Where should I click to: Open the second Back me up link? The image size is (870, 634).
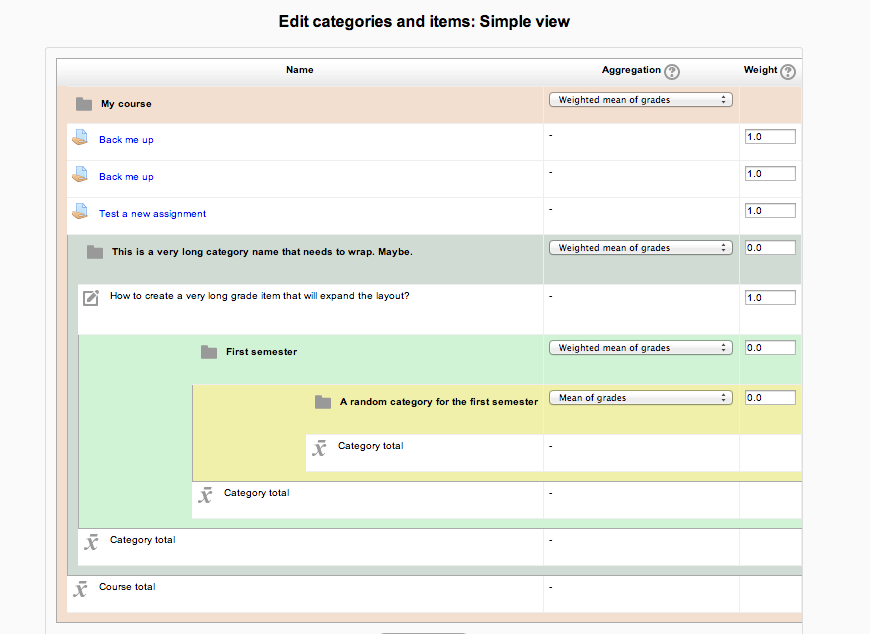(127, 177)
